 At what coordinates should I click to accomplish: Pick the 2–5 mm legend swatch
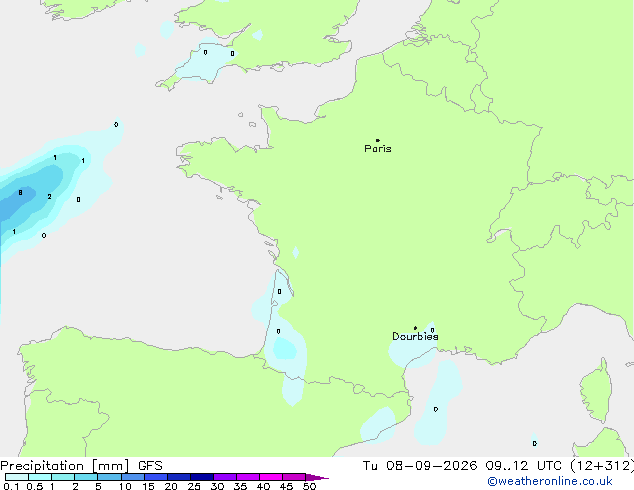tap(86, 477)
